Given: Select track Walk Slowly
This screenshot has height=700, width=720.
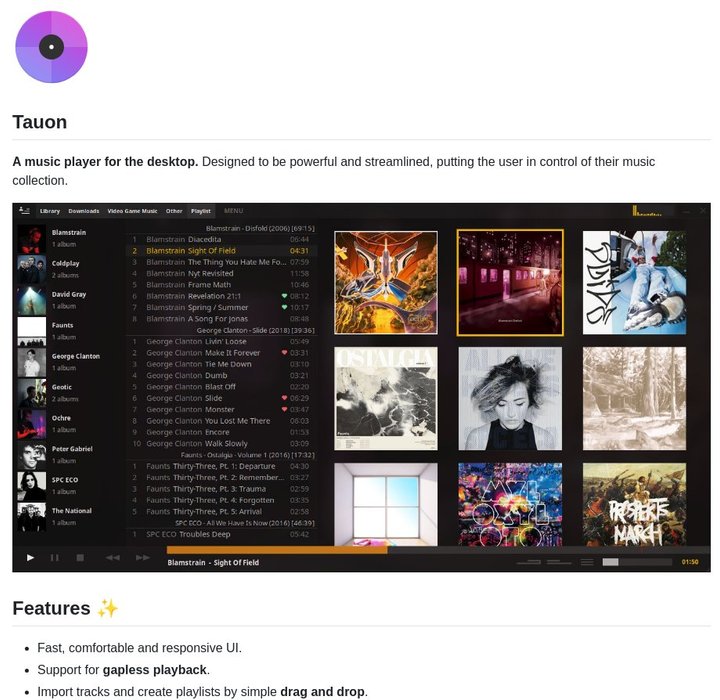Looking at the screenshot, I should click(221, 444).
